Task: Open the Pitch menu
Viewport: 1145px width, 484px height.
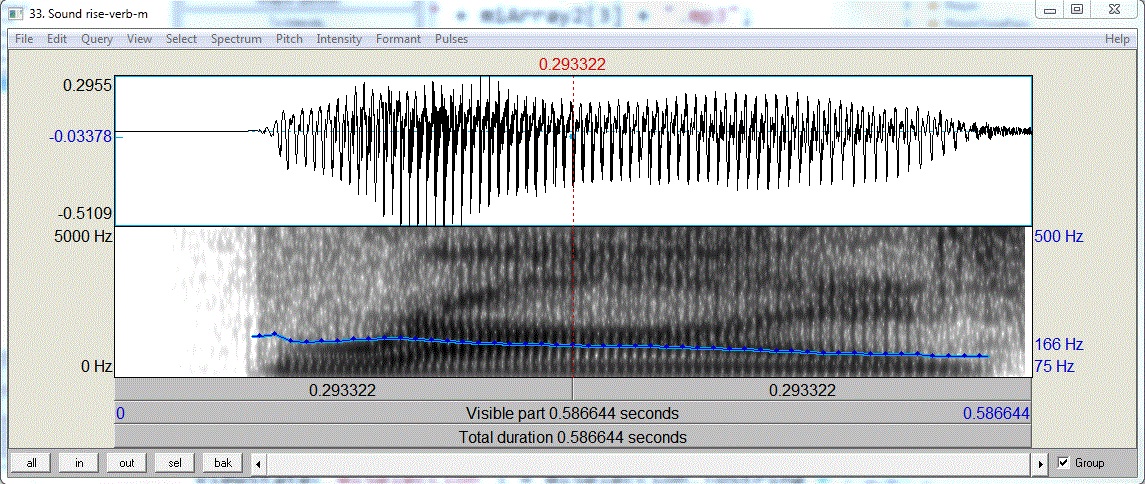Action: (289, 39)
